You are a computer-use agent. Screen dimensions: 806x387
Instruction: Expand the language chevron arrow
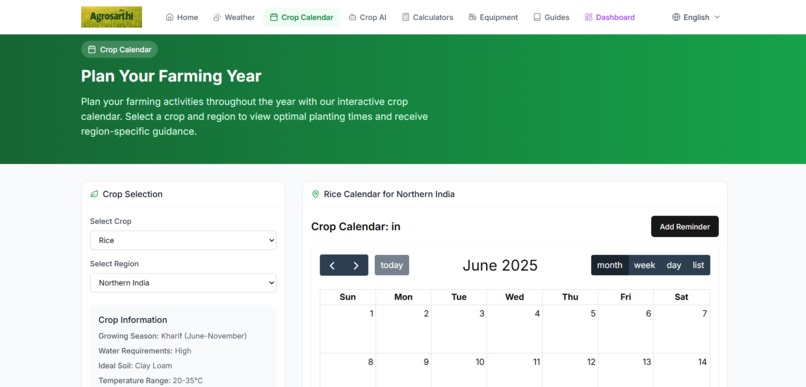(x=717, y=17)
